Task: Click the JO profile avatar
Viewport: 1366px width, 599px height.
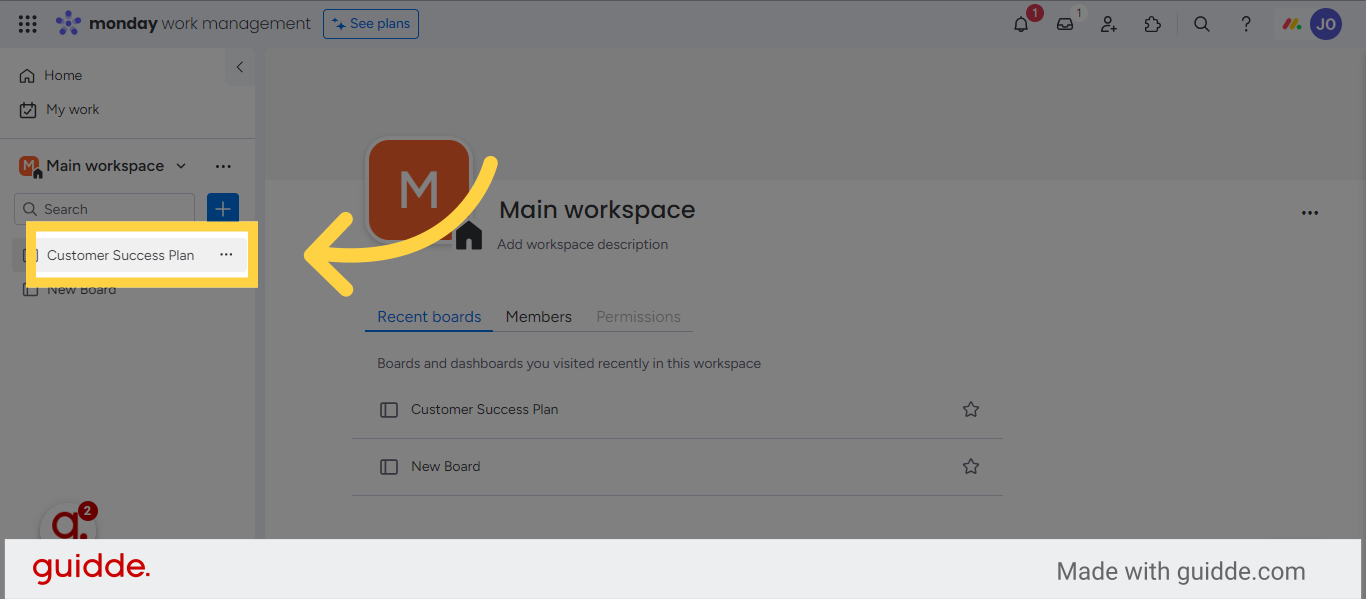Action: [1326, 24]
